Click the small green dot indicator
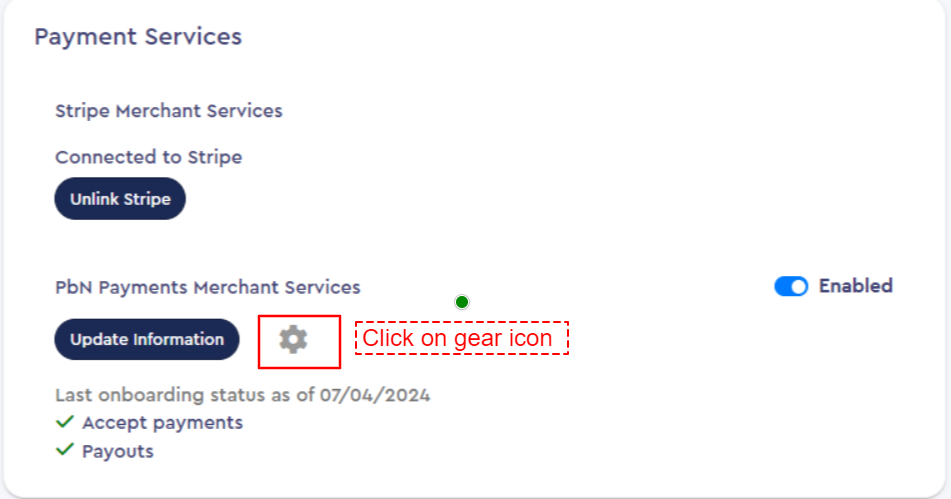This screenshot has height=499, width=951. (462, 302)
